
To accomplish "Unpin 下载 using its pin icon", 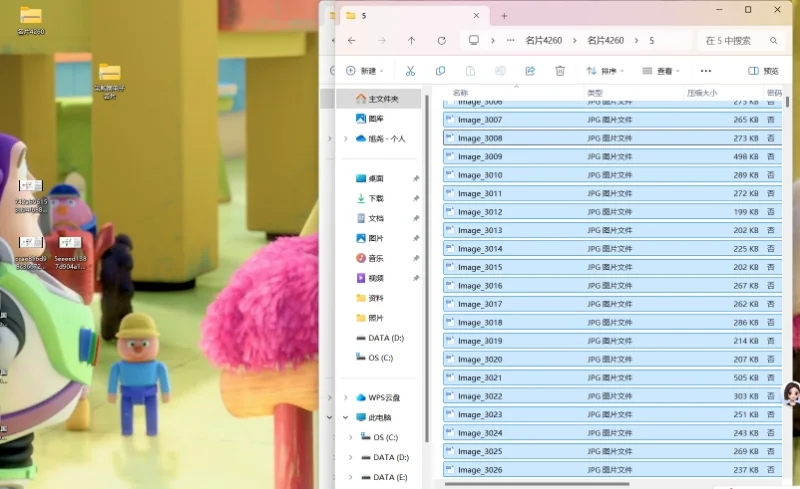I will tap(416, 198).
